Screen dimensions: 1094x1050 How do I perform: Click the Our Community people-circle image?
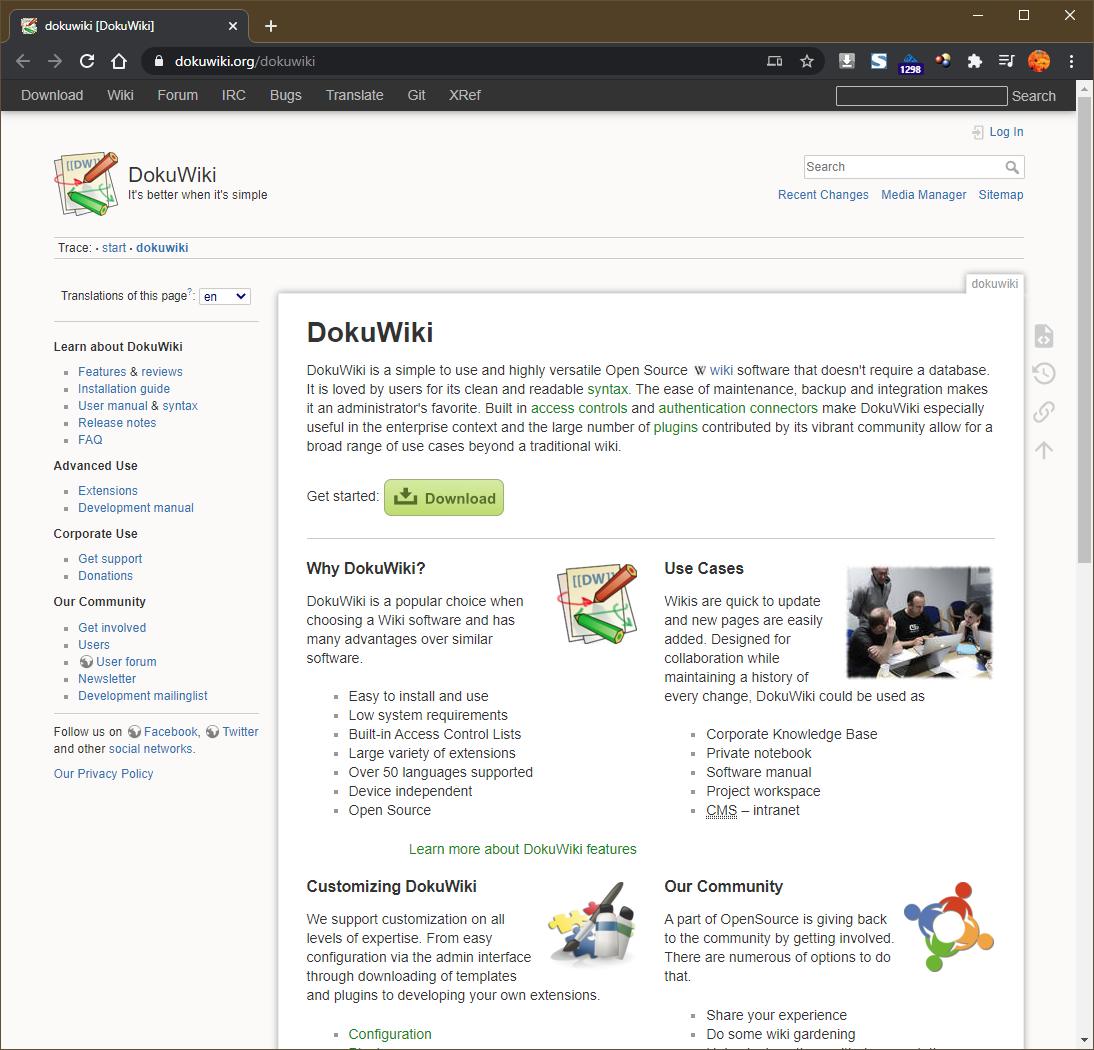click(x=948, y=927)
